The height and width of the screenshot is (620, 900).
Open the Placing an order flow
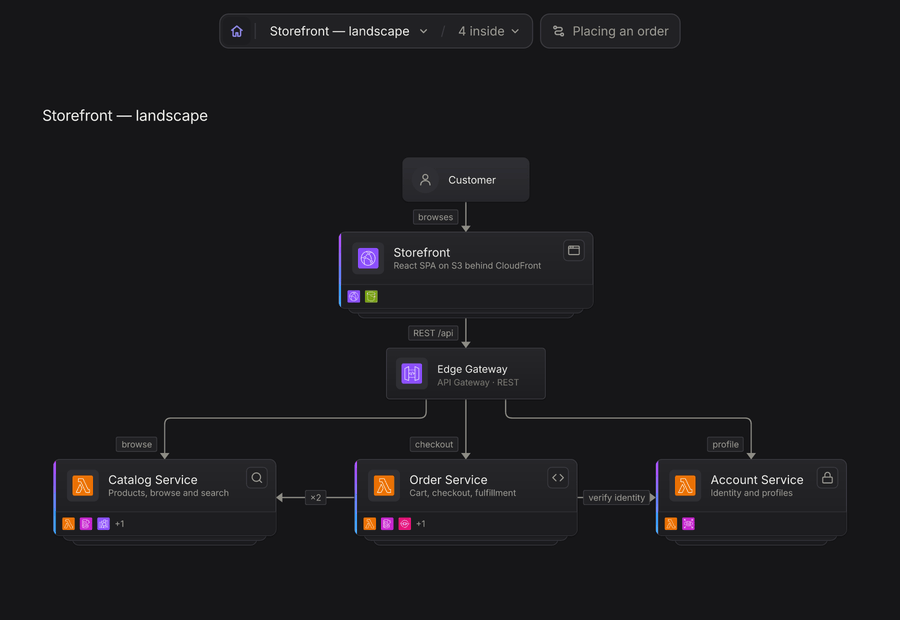point(610,31)
